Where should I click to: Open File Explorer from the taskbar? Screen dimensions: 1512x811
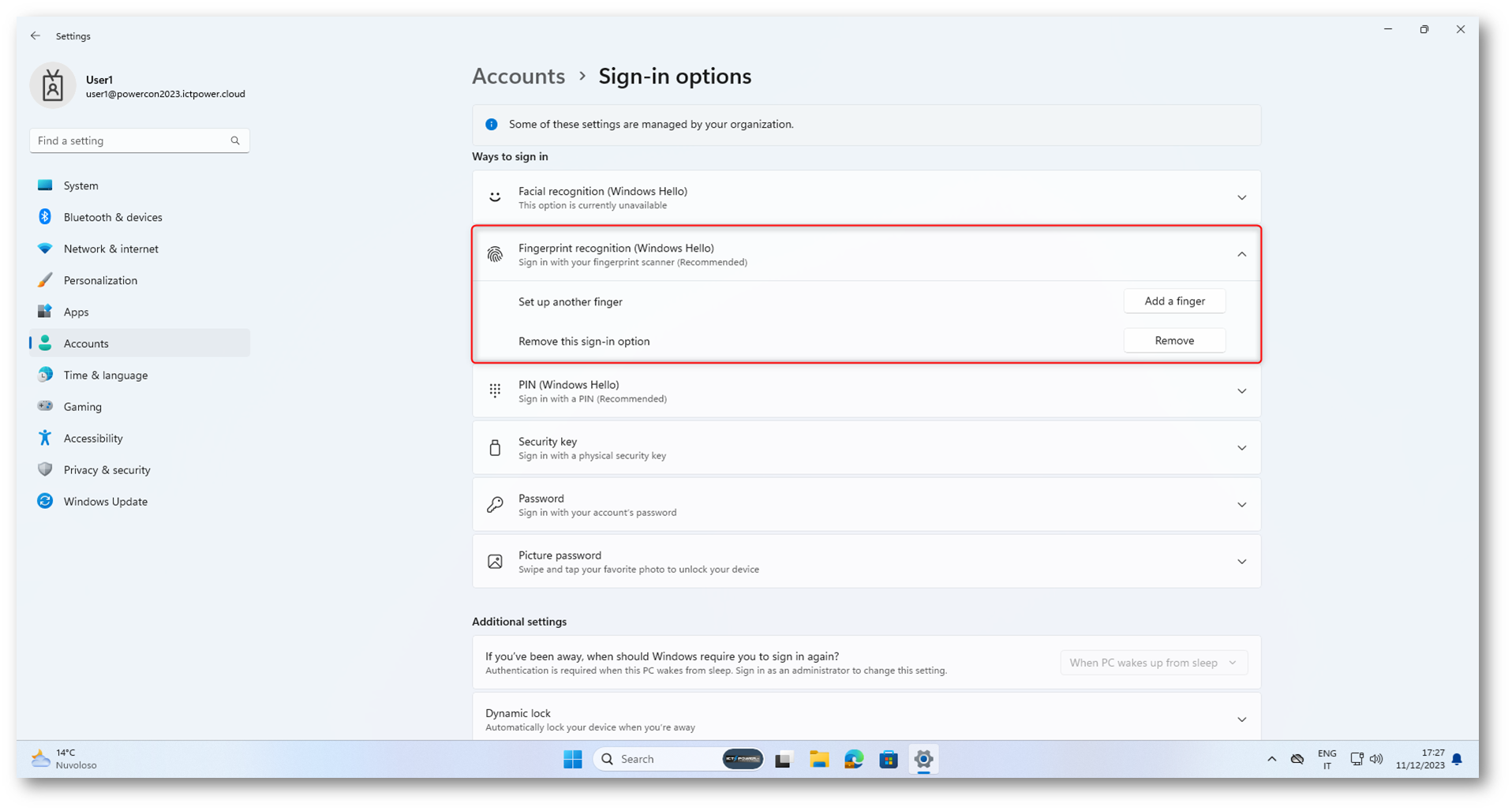(819, 759)
